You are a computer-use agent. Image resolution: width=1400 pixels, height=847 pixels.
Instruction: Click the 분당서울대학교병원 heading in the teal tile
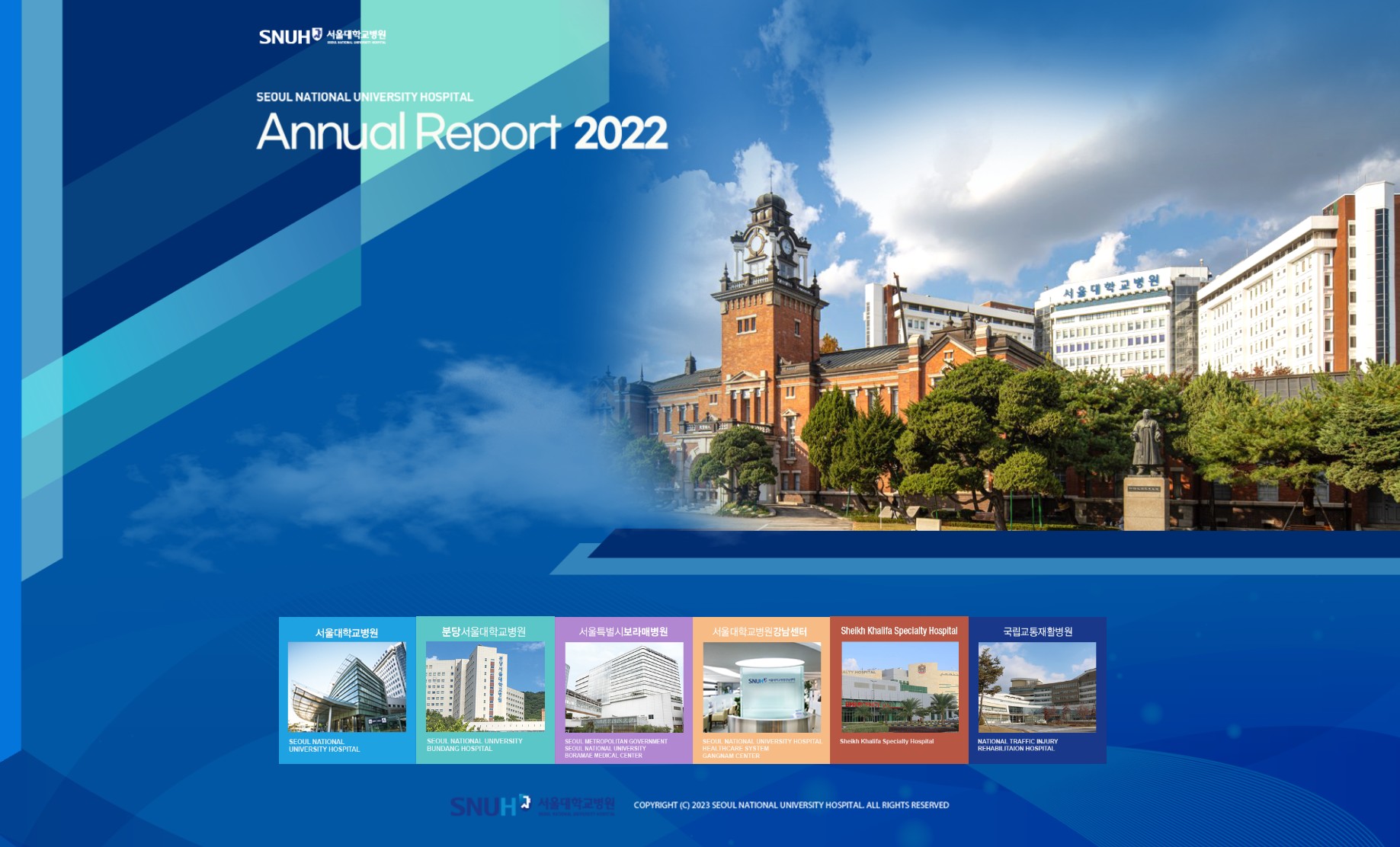[x=484, y=631]
